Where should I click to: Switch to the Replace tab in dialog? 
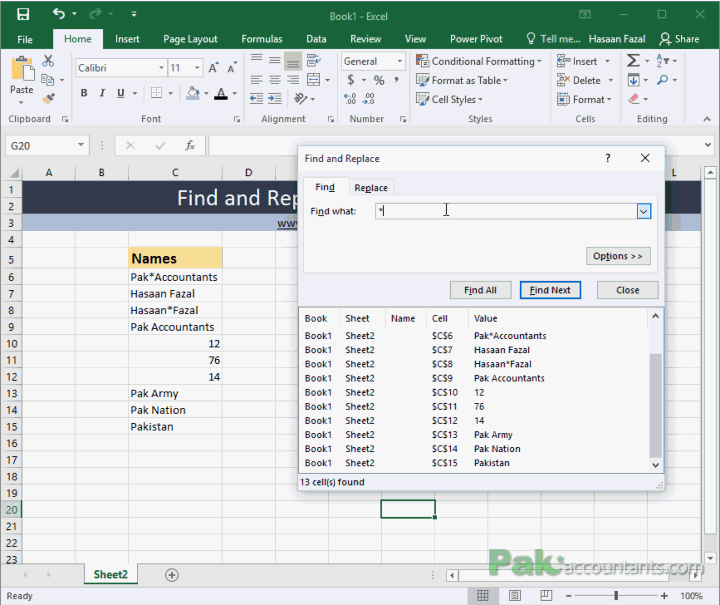(371, 188)
